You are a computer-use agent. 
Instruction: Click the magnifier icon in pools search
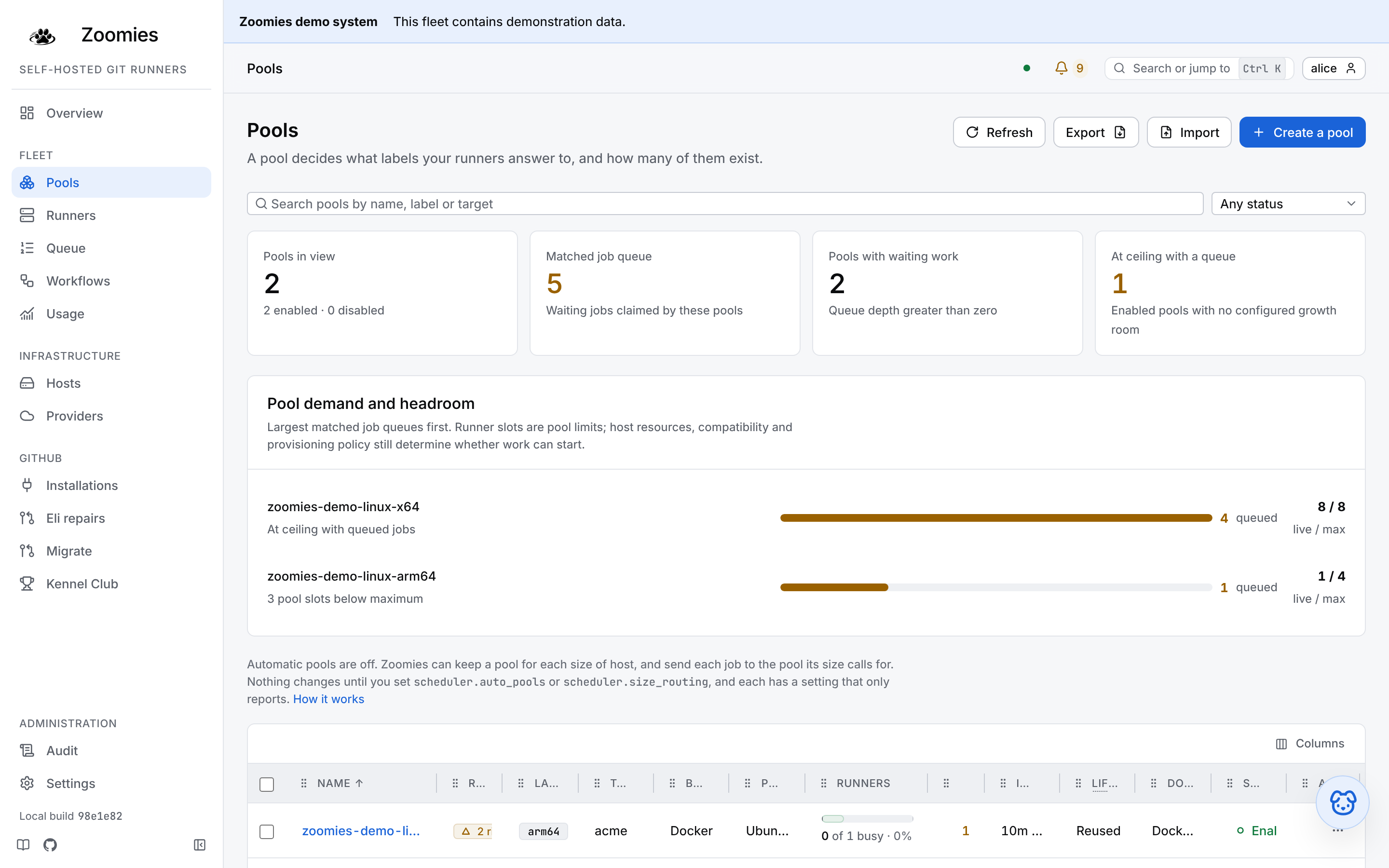(x=261, y=204)
